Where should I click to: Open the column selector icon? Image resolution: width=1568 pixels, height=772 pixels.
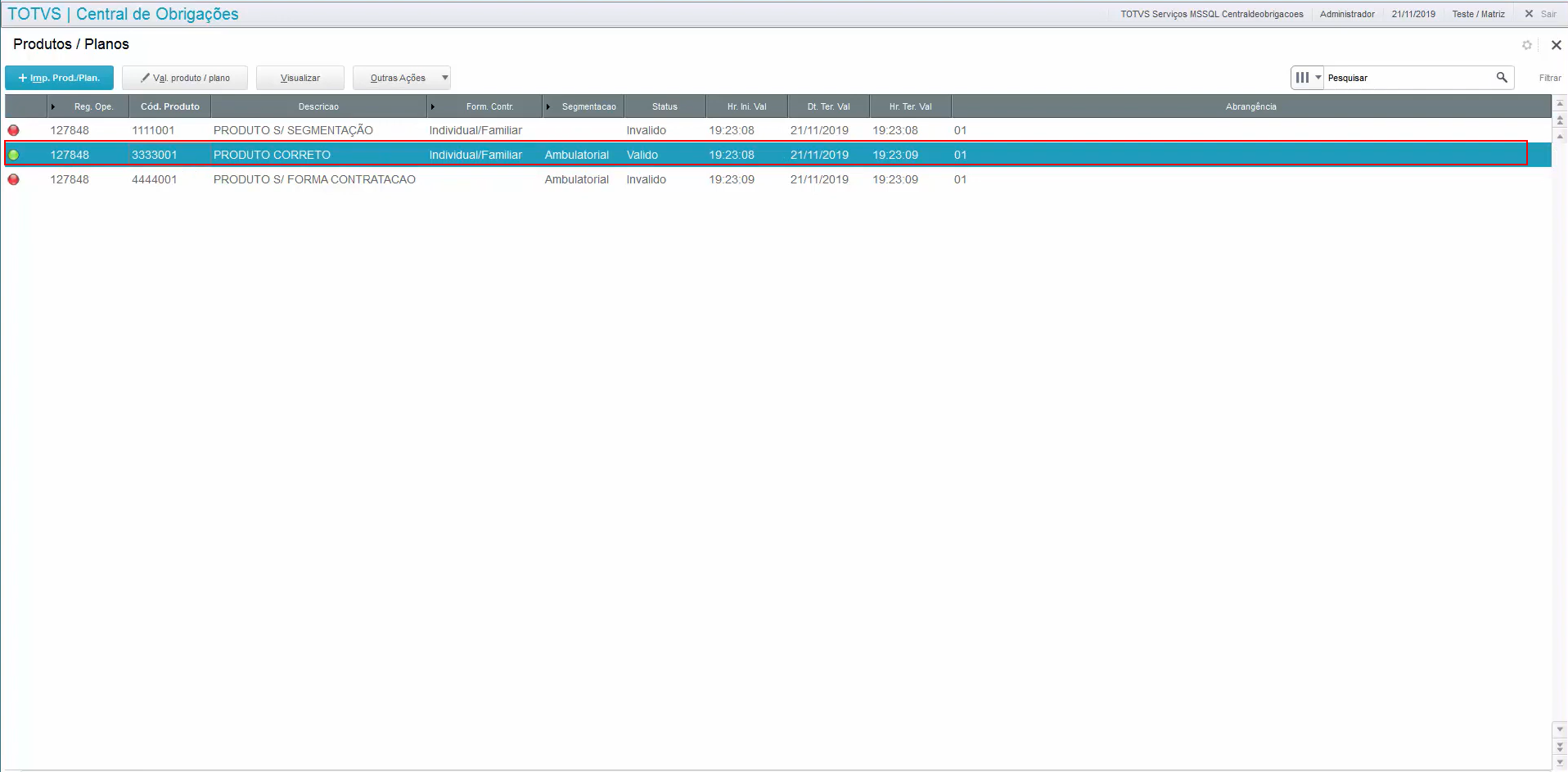pyautogui.click(x=1302, y=77)
